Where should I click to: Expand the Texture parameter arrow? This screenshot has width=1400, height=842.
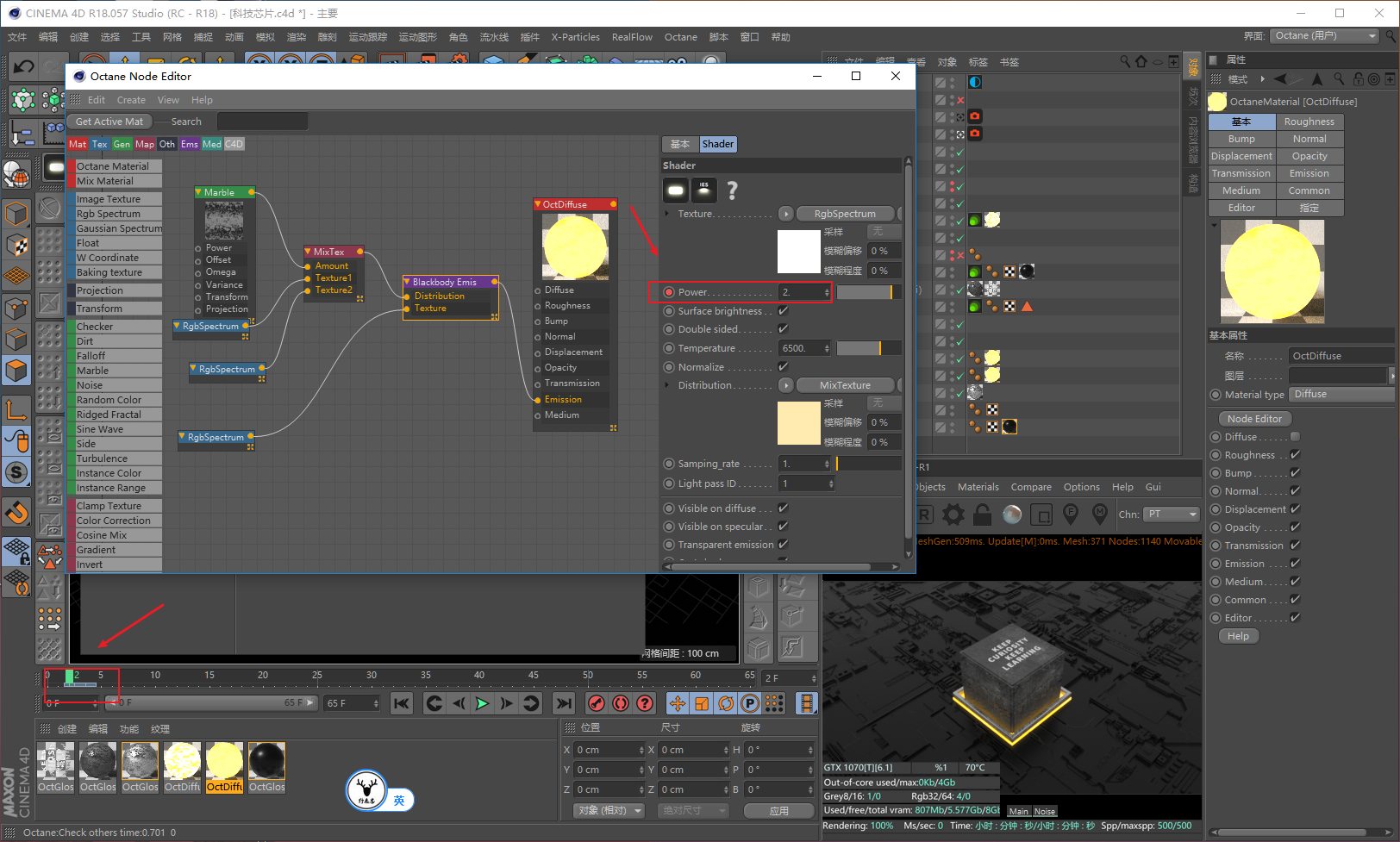pos(667,214)
